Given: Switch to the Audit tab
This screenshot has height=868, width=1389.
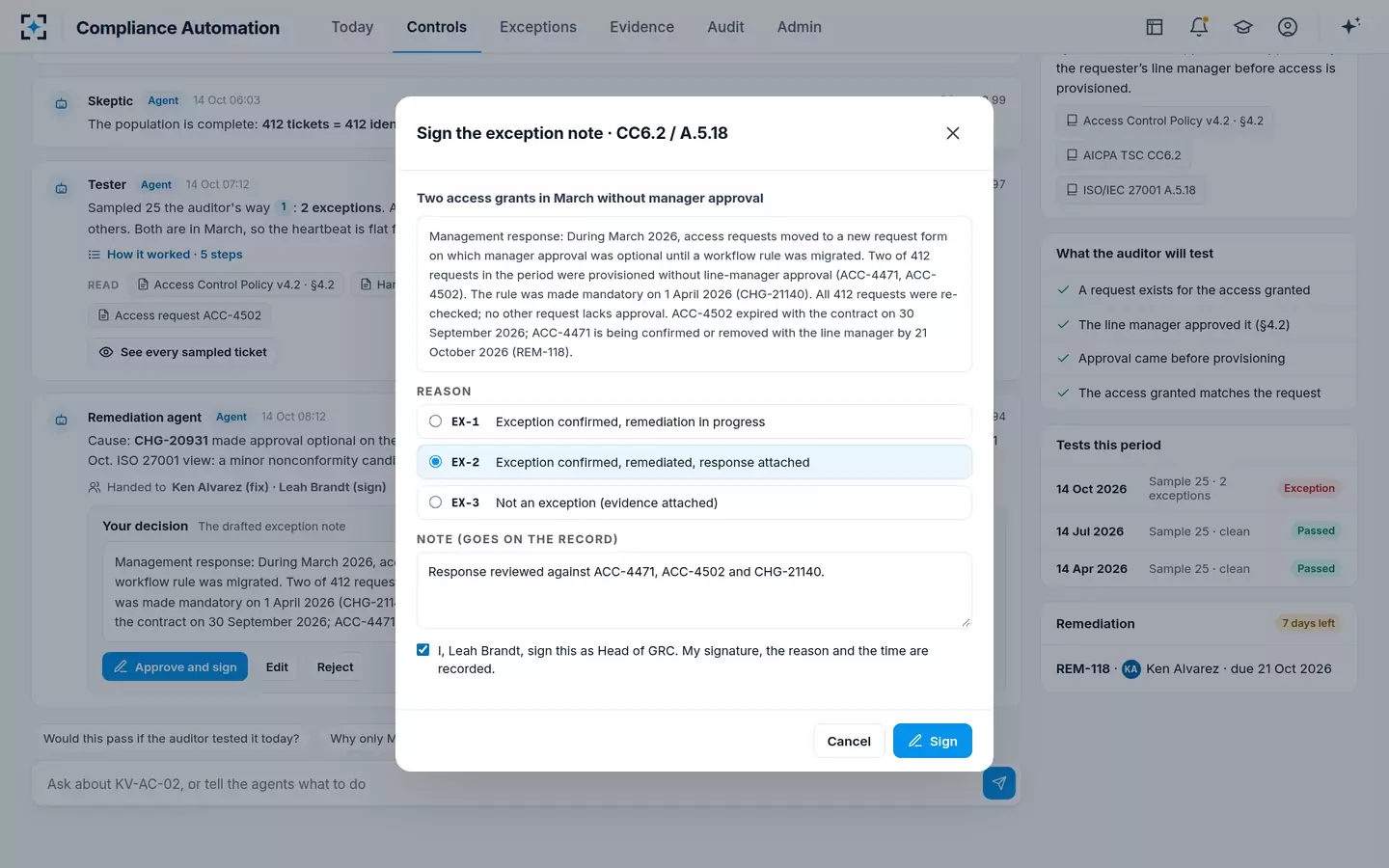Looking at the screenshot, I should pos(725,27).
